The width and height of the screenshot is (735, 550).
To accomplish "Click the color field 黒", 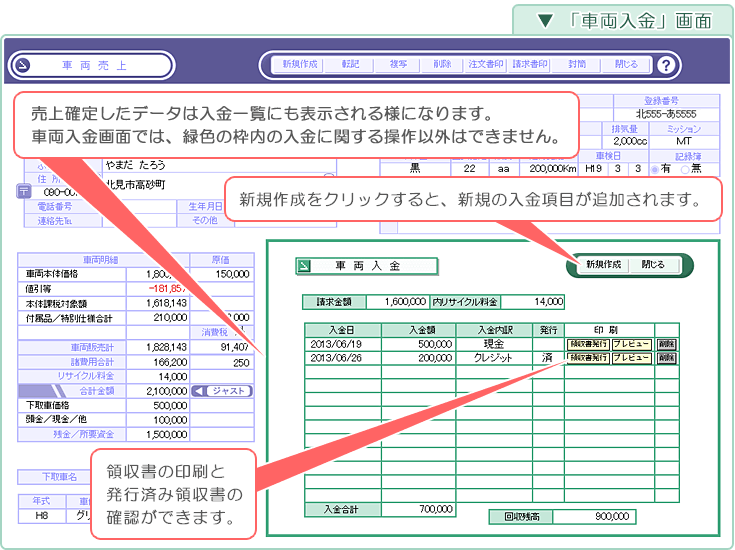I will click(x=415, y=169).
